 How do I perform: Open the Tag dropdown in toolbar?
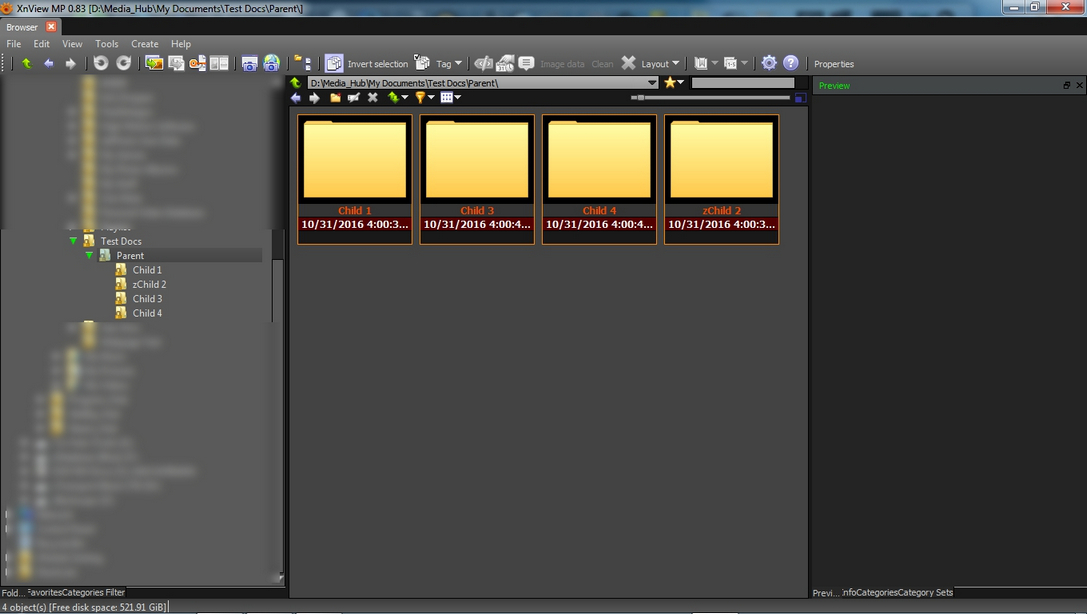click(x=448, y=64)
